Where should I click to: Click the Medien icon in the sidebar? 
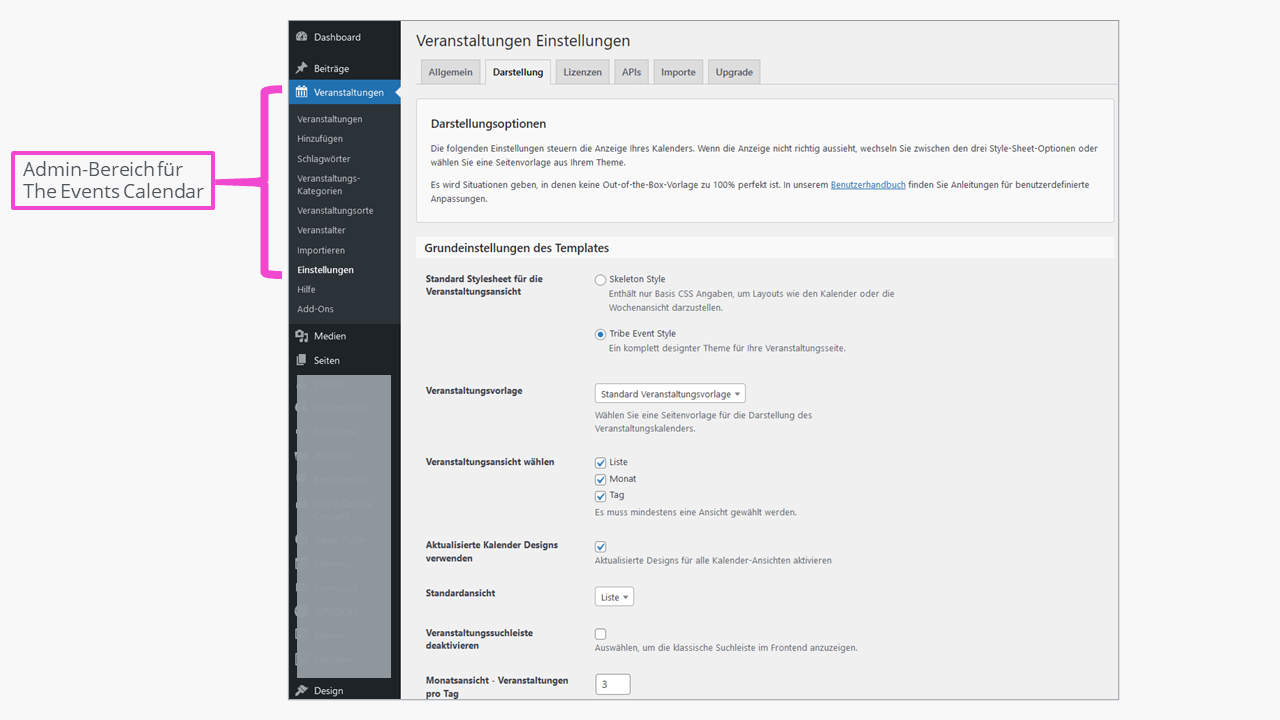[301, 336]
